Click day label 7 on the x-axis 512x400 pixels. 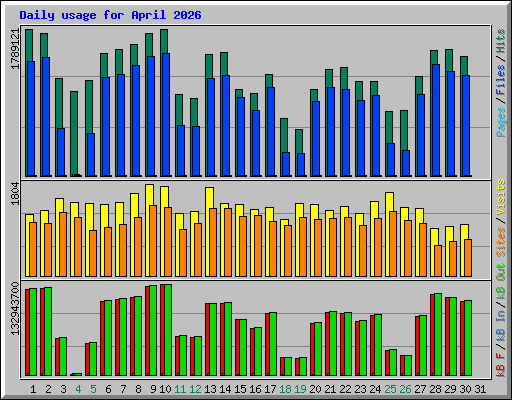[x=123, y=389]
